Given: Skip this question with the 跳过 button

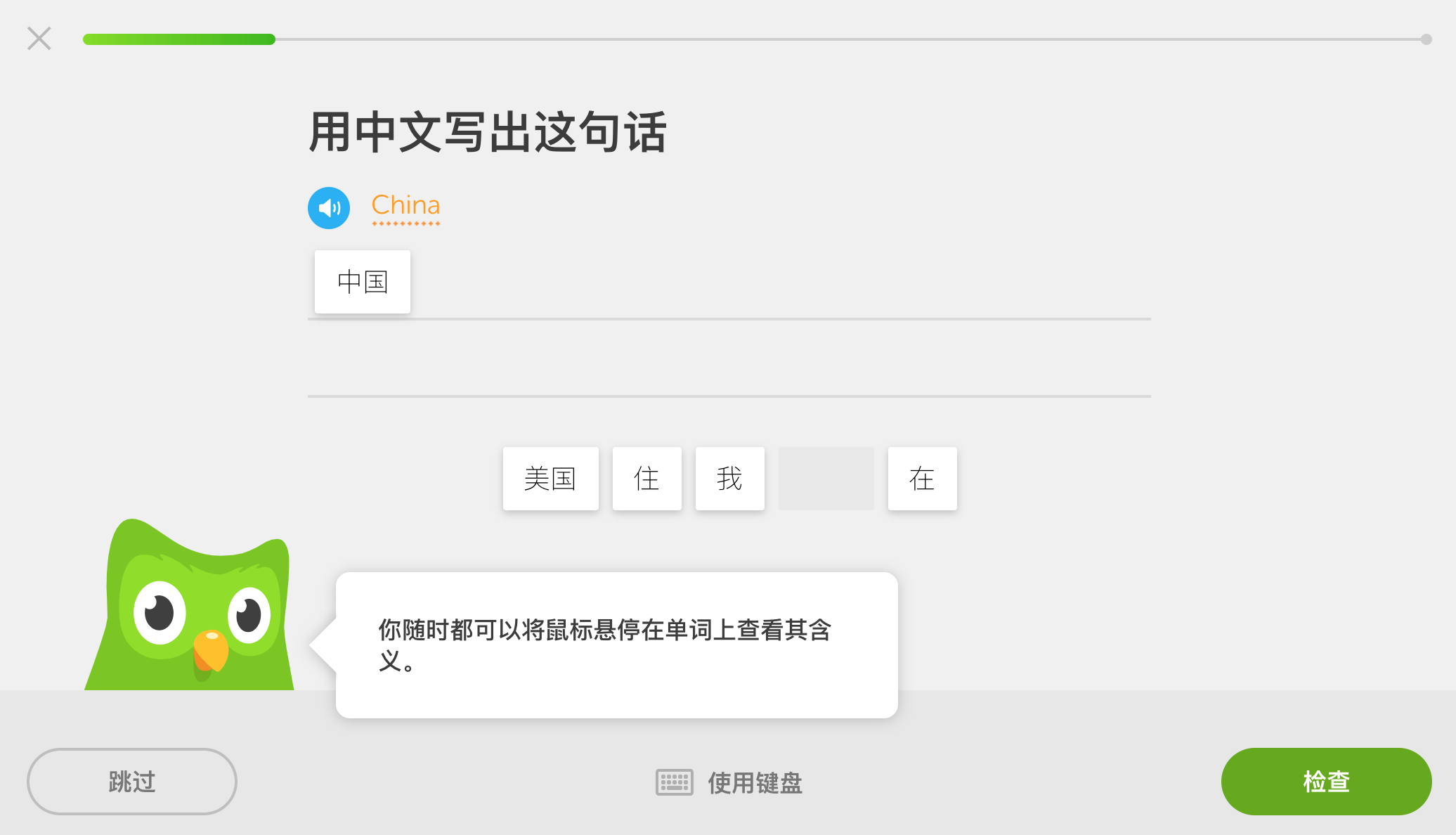Looking at the screenshot, I should coord(132,782).
